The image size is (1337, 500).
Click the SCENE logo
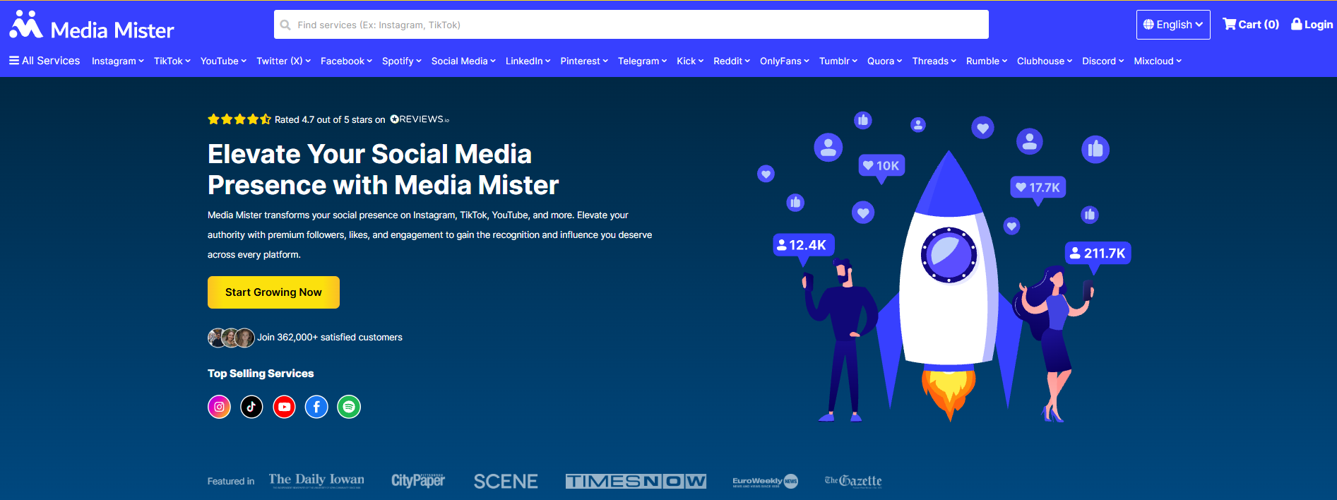pyautogui.click(x=505, y=481)
